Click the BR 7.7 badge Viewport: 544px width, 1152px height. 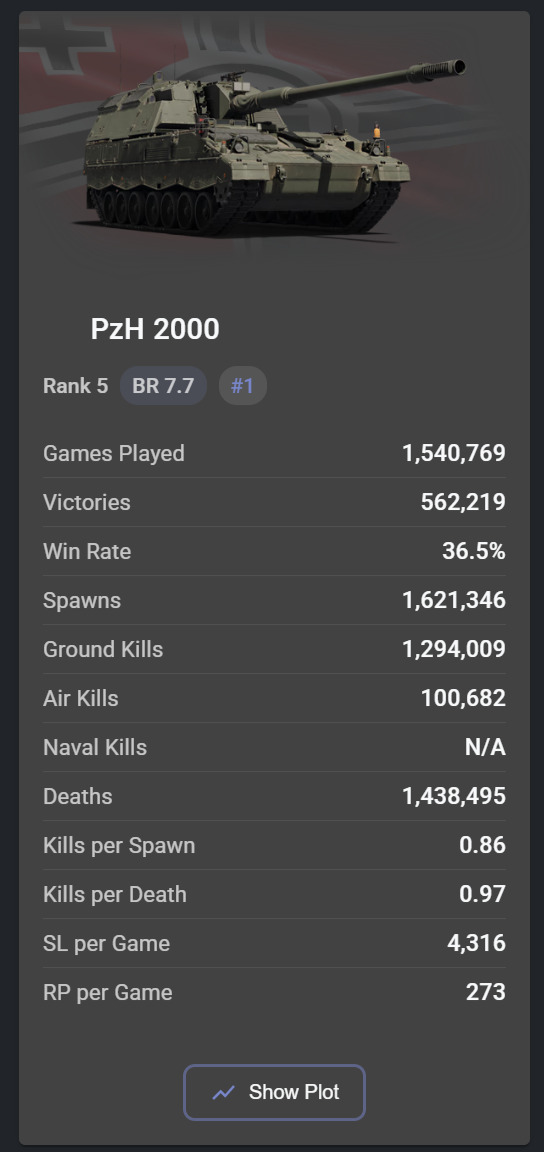(163, 386)
